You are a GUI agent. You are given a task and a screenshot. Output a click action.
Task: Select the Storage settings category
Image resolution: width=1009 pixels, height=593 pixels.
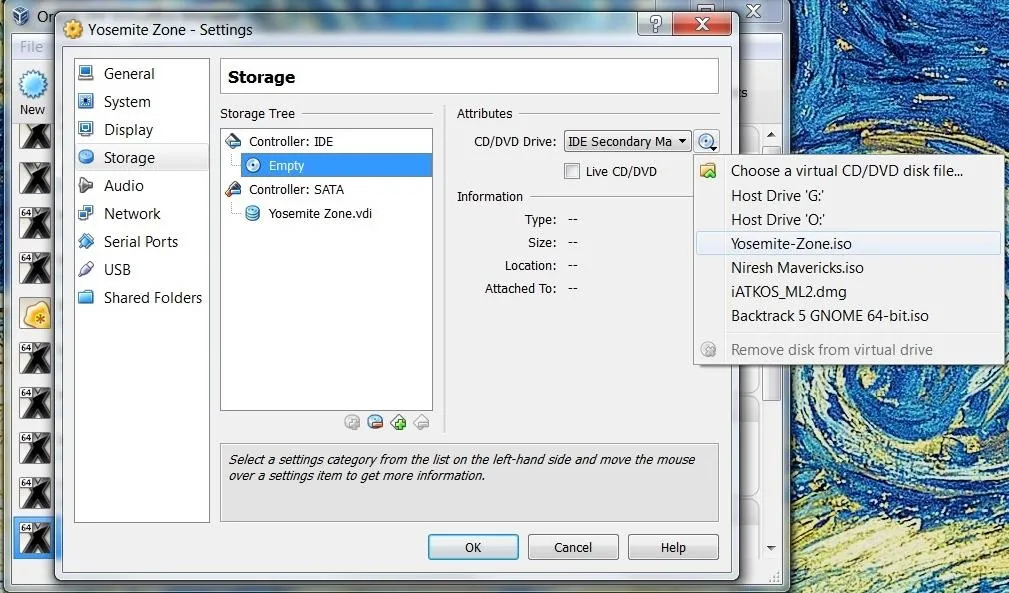coord(142,158)
